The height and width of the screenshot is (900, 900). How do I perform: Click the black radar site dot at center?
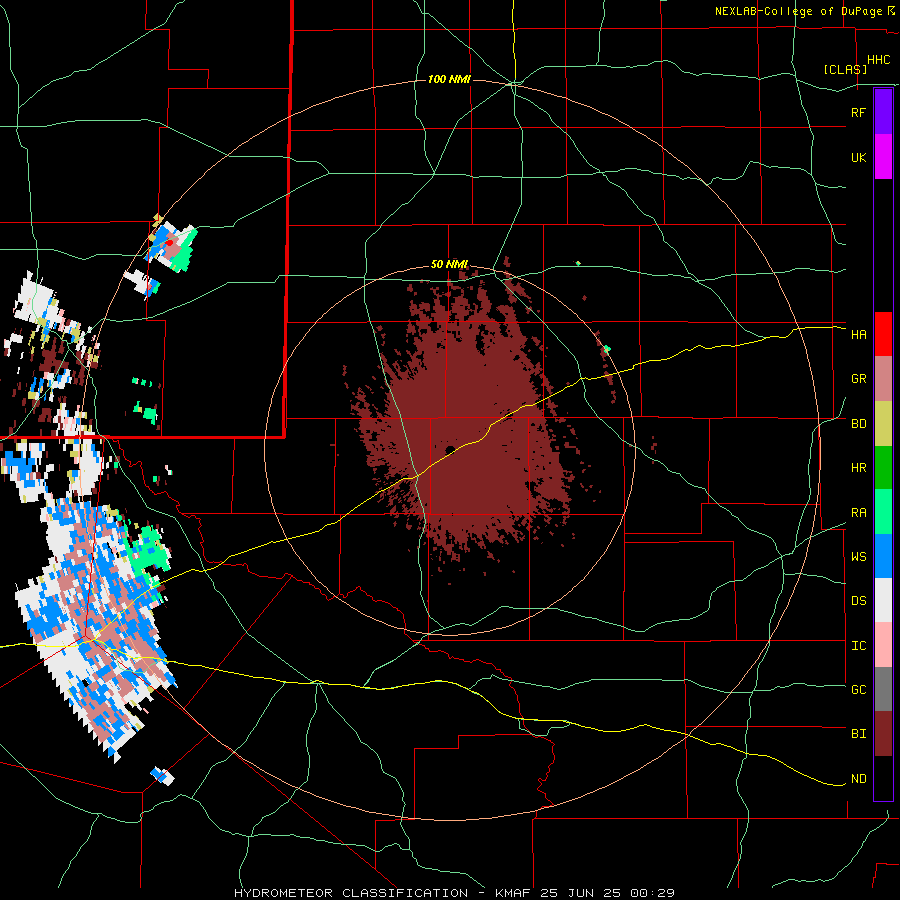(x=450, y=450)
